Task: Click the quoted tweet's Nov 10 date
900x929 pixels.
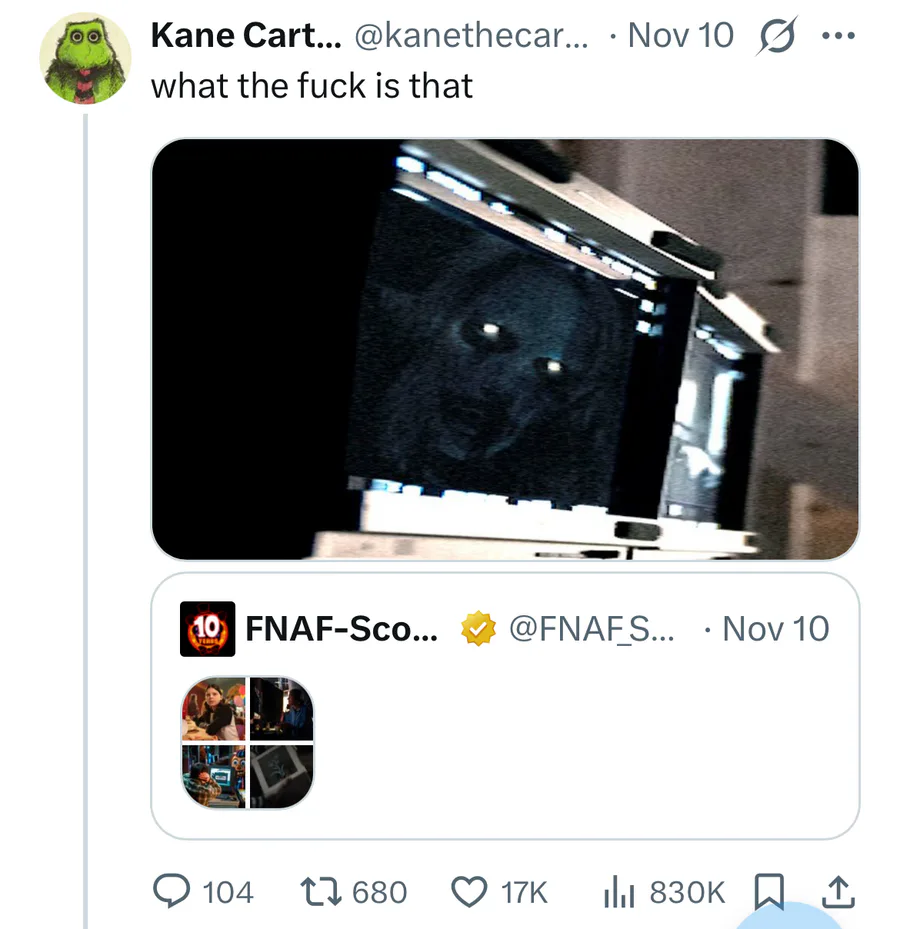Action: coord(775,629)
